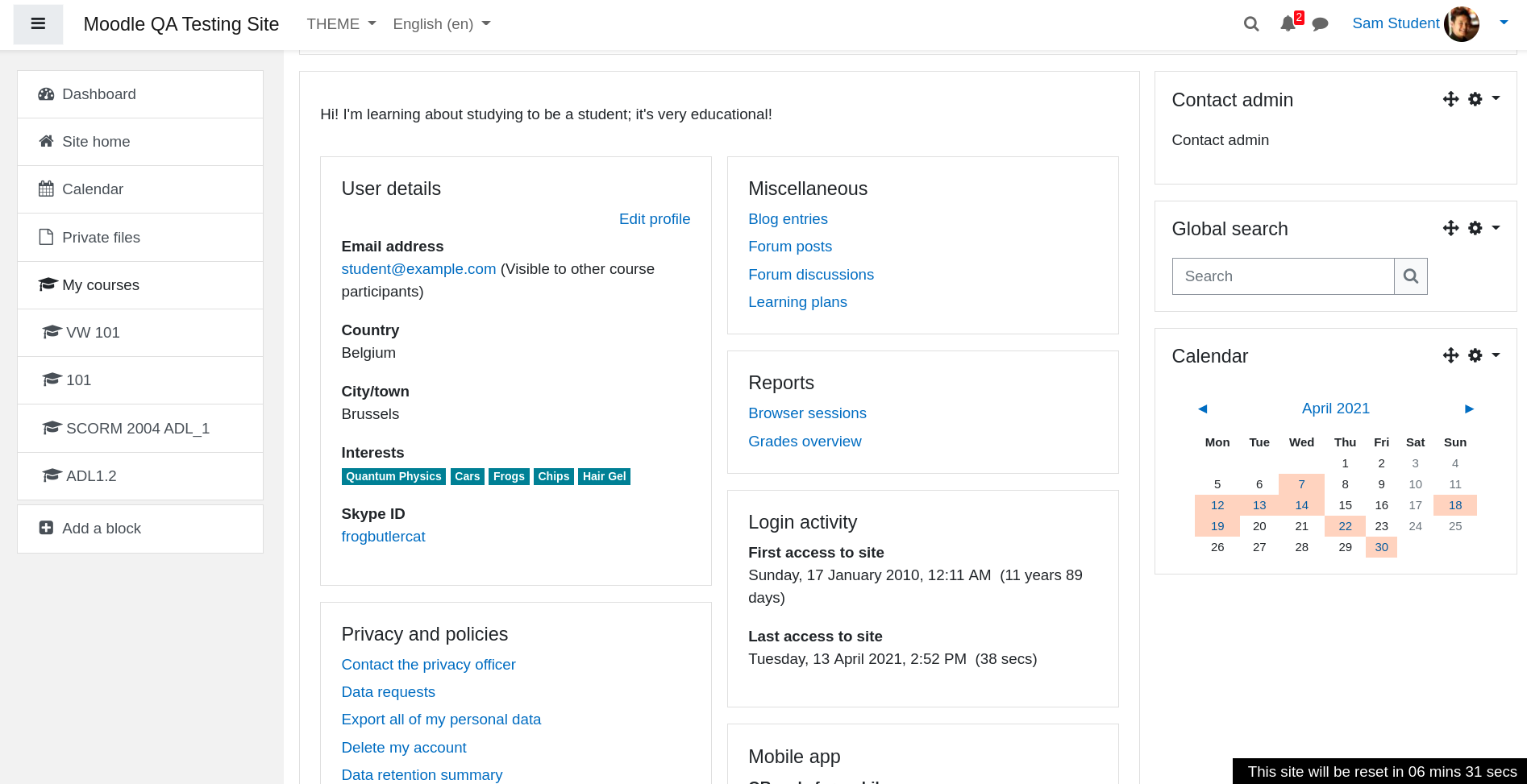Open gear actions menu of Calendar block
Screen dimensions: 1527x784
tap(1483, 355)
